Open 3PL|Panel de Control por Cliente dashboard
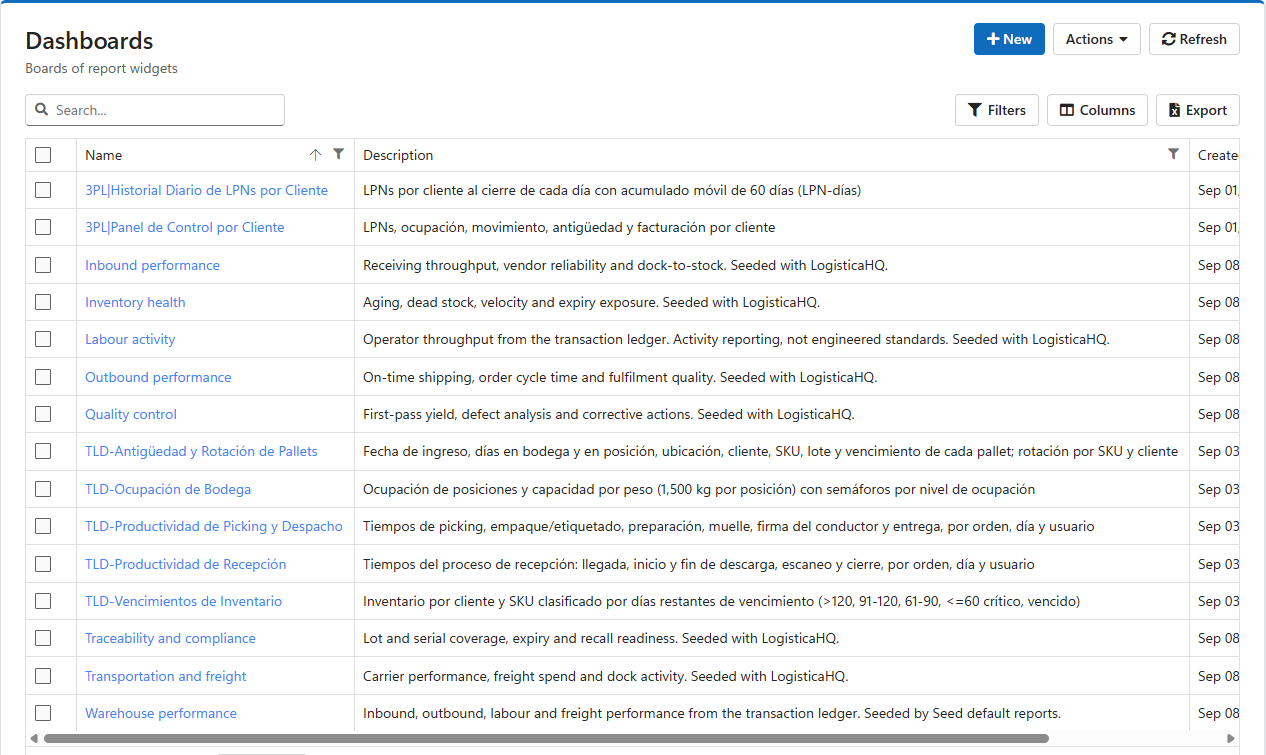Image resolution: width=1266 pixels, height=755 pixels. click(x=184, y=227)
